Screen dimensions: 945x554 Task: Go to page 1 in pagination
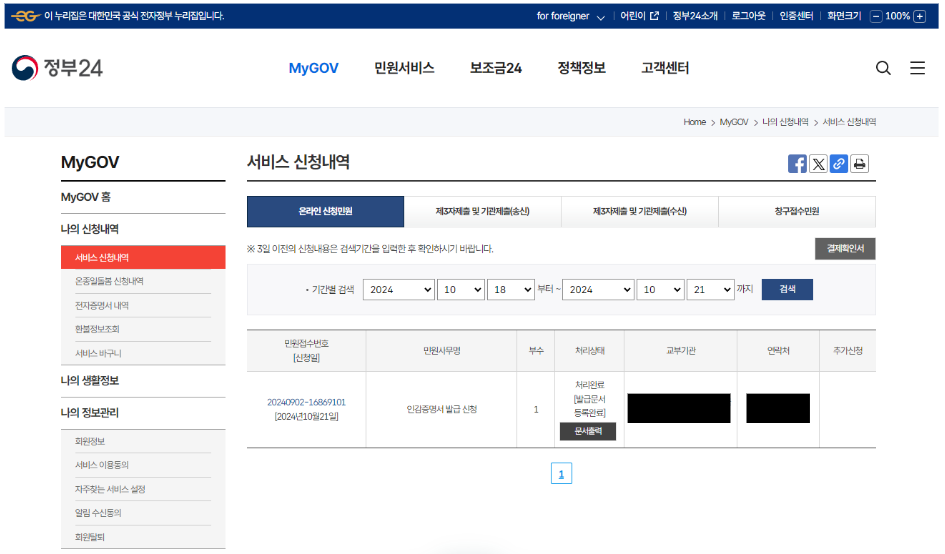[561, 474]
